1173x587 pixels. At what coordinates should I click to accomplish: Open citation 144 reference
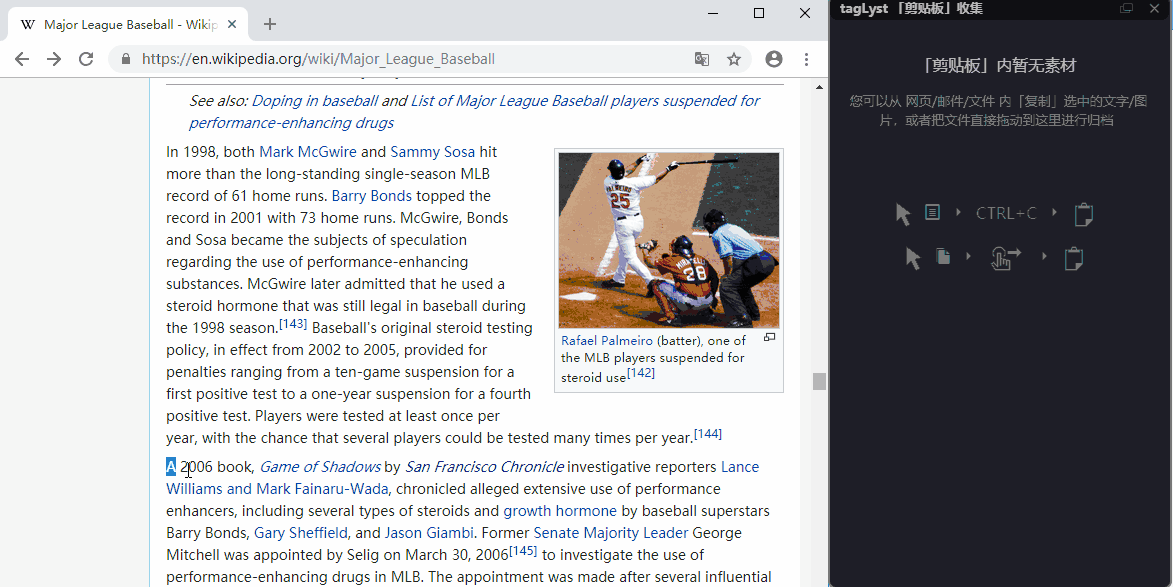708,434
